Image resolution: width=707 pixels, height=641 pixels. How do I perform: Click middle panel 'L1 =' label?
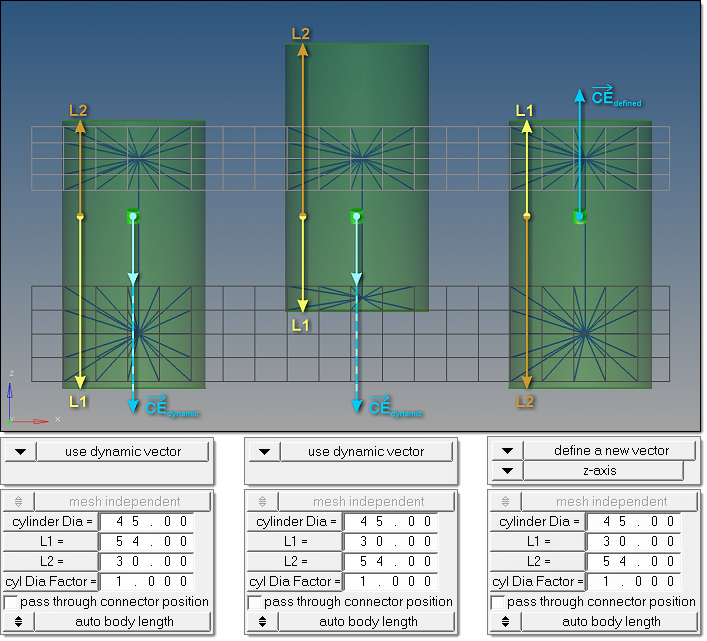click(295, 542)
